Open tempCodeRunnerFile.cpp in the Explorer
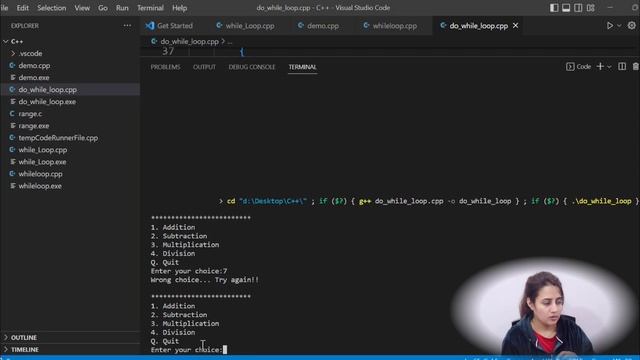The height and width of the screenshot is (360, 640). pyautogui.click(x=58, y=138)
